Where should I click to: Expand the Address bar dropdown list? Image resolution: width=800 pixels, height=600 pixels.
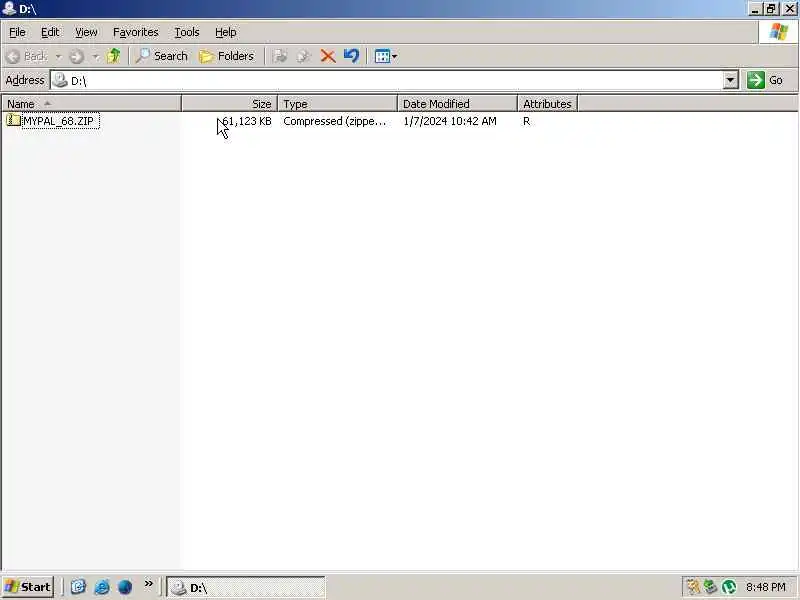coord(730,81)
